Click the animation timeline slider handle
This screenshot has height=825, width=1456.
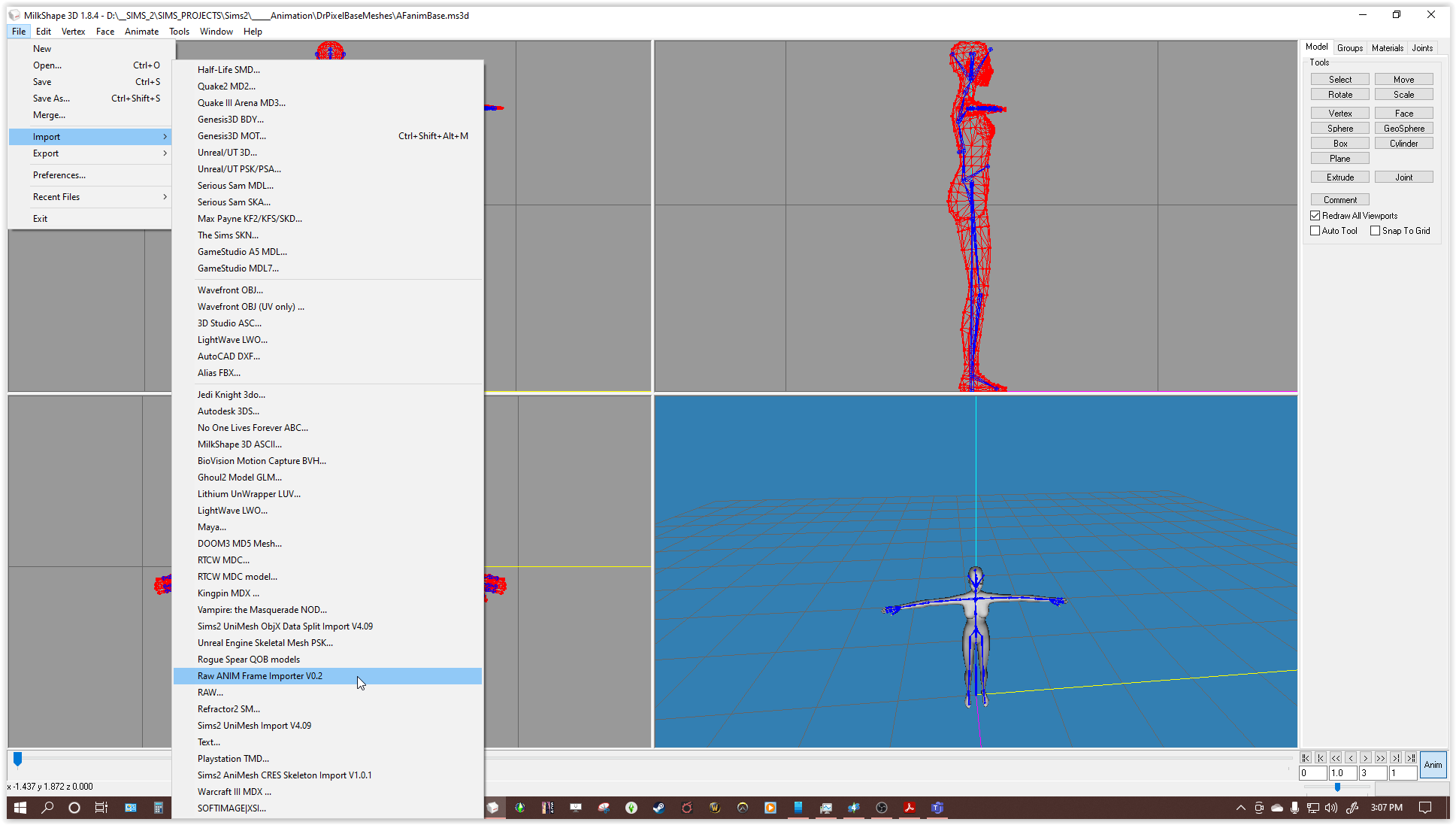(17, 759)
